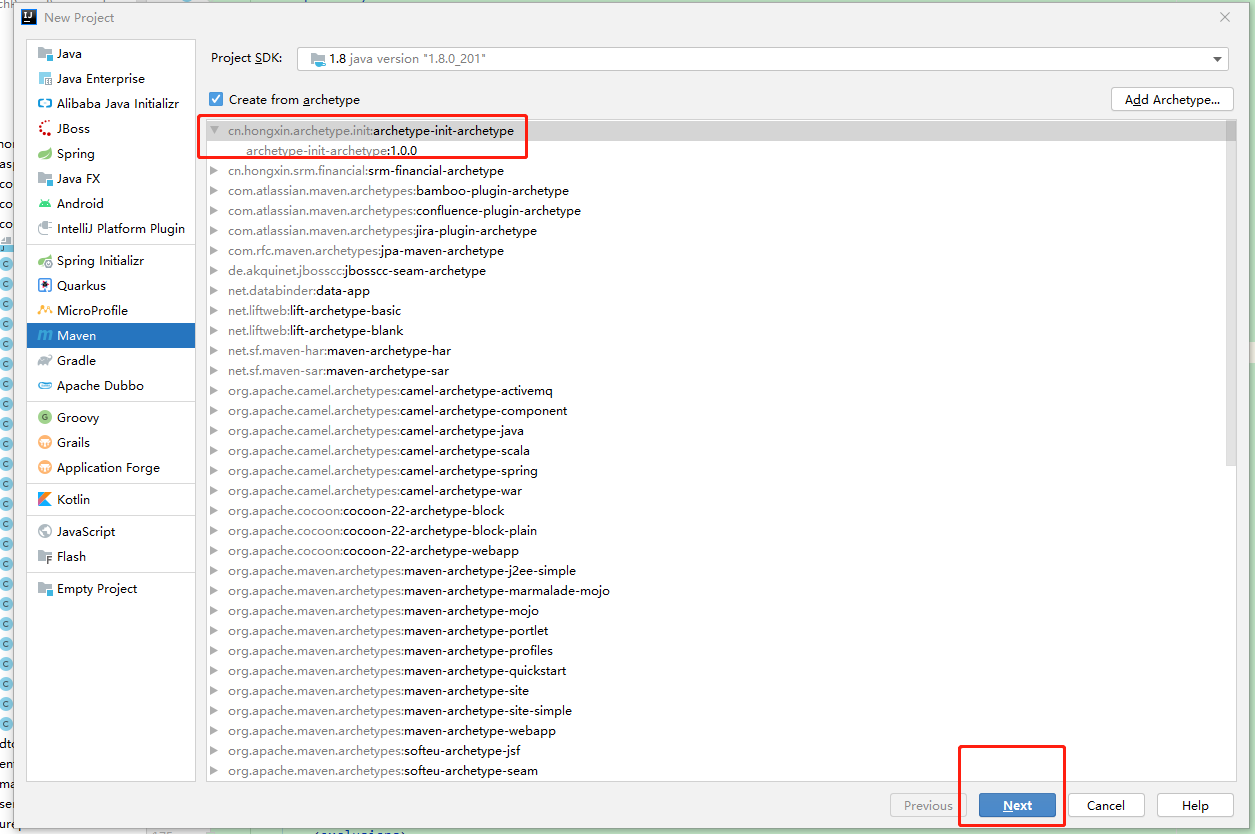Click the Maven icon in sidebar
The image size is (1255, 834).
pyautogui.click(x=44, y=336)
